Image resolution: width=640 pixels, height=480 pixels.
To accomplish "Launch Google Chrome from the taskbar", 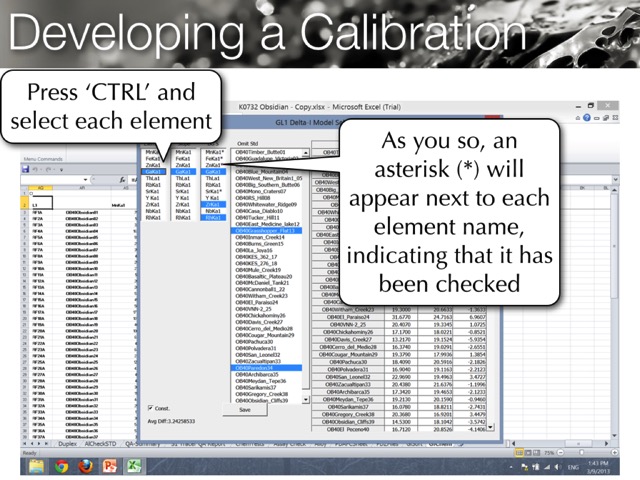I will point(61,466).
